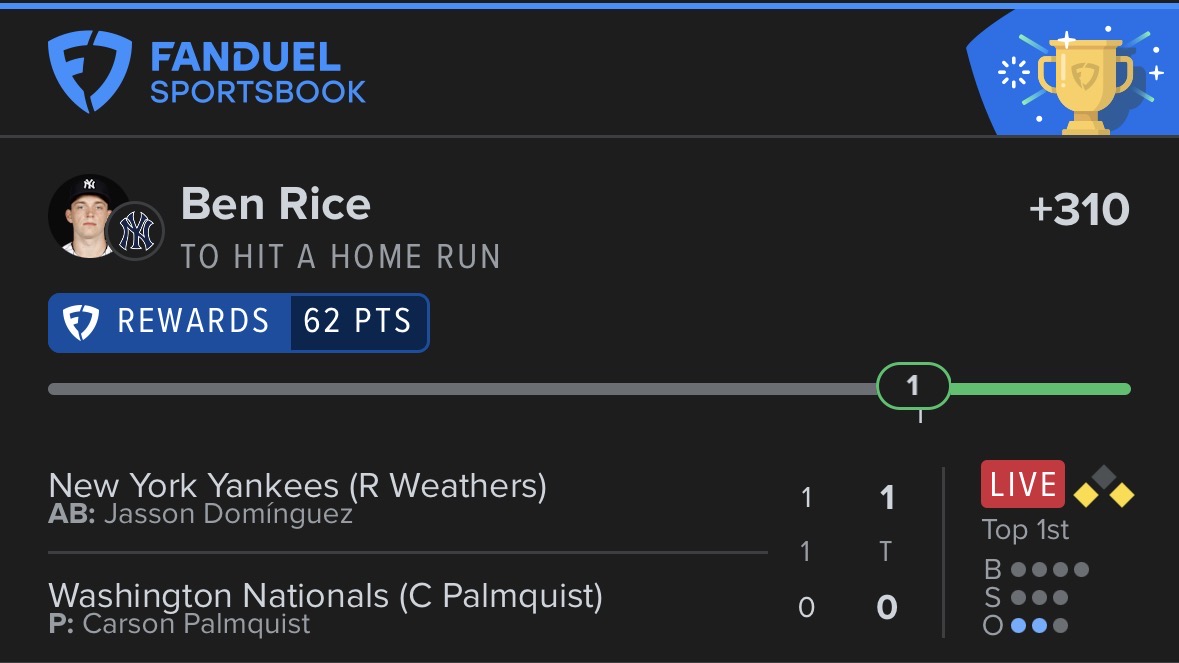Select Ben Rice player name
The image size is (1179, 663).
coord(276,204)
